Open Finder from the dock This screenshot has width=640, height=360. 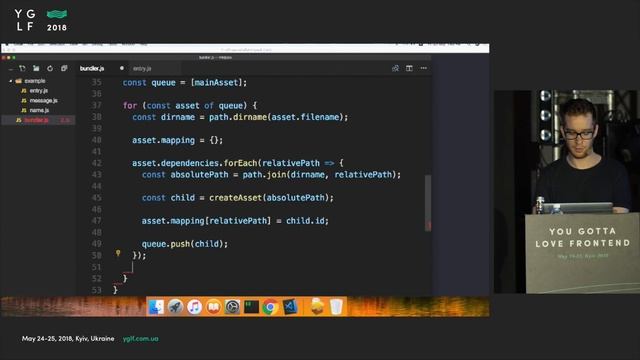pyautogui.click(x=156, y=307)
